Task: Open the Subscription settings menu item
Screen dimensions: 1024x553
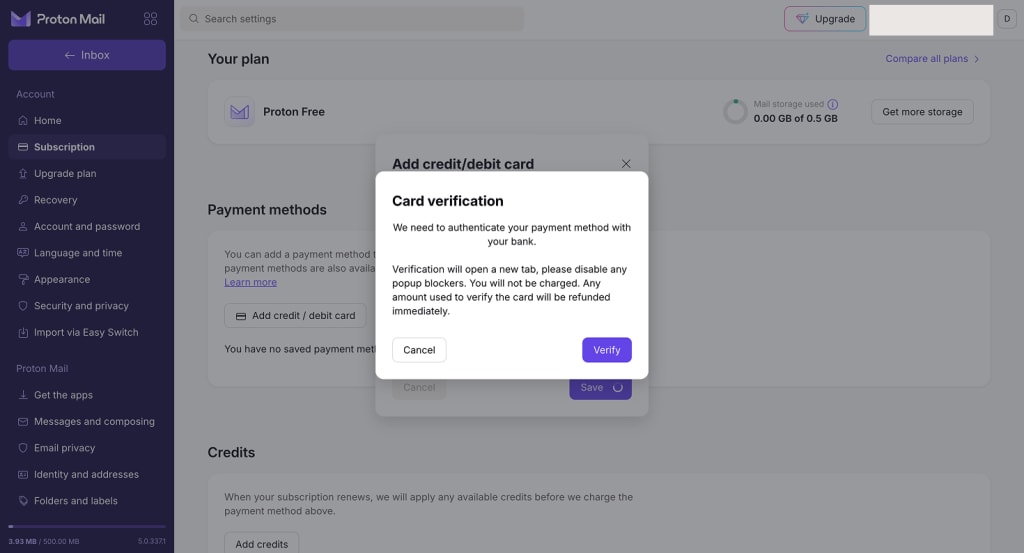Action: click(64, 147)
